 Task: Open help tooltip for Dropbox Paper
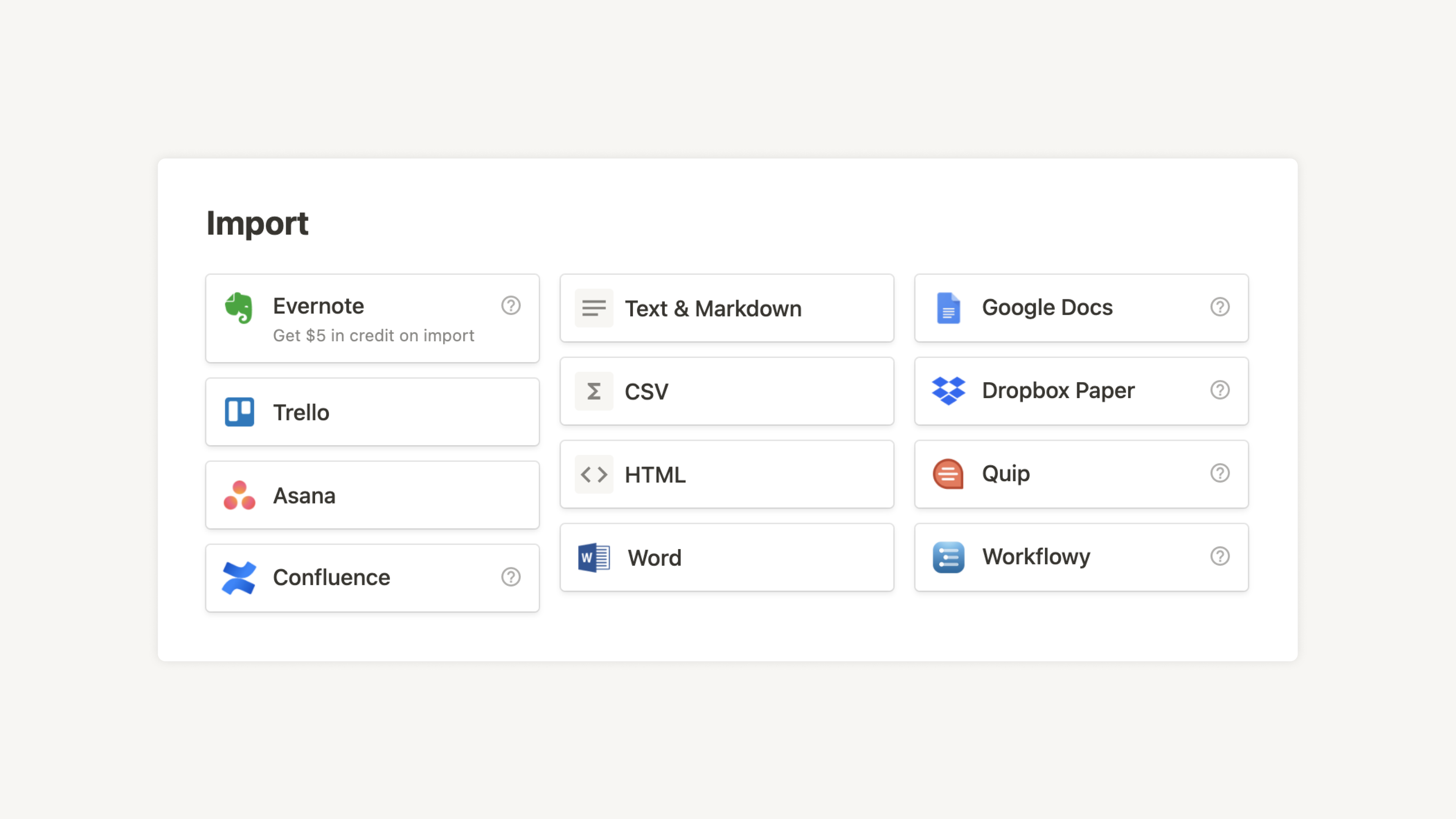point(1220,390)
